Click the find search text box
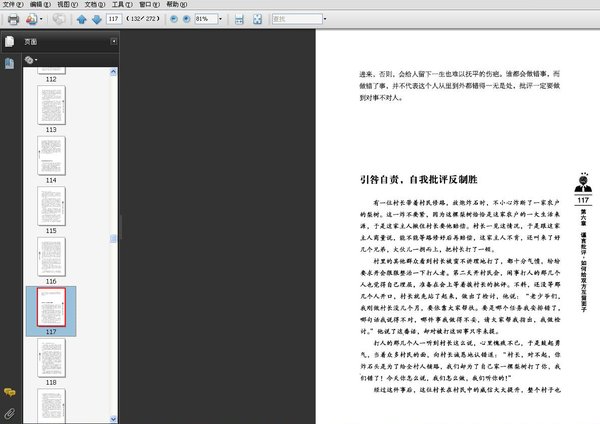Image resolution: width=600 pixels, height=424 pixels. [x=297, y=19]
